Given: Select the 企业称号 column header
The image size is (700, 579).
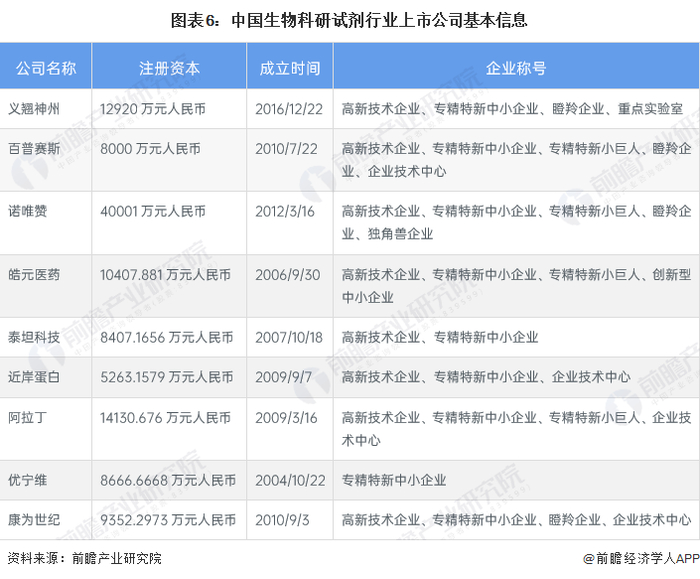Looking at the screenshot, I should pos(516,68).
